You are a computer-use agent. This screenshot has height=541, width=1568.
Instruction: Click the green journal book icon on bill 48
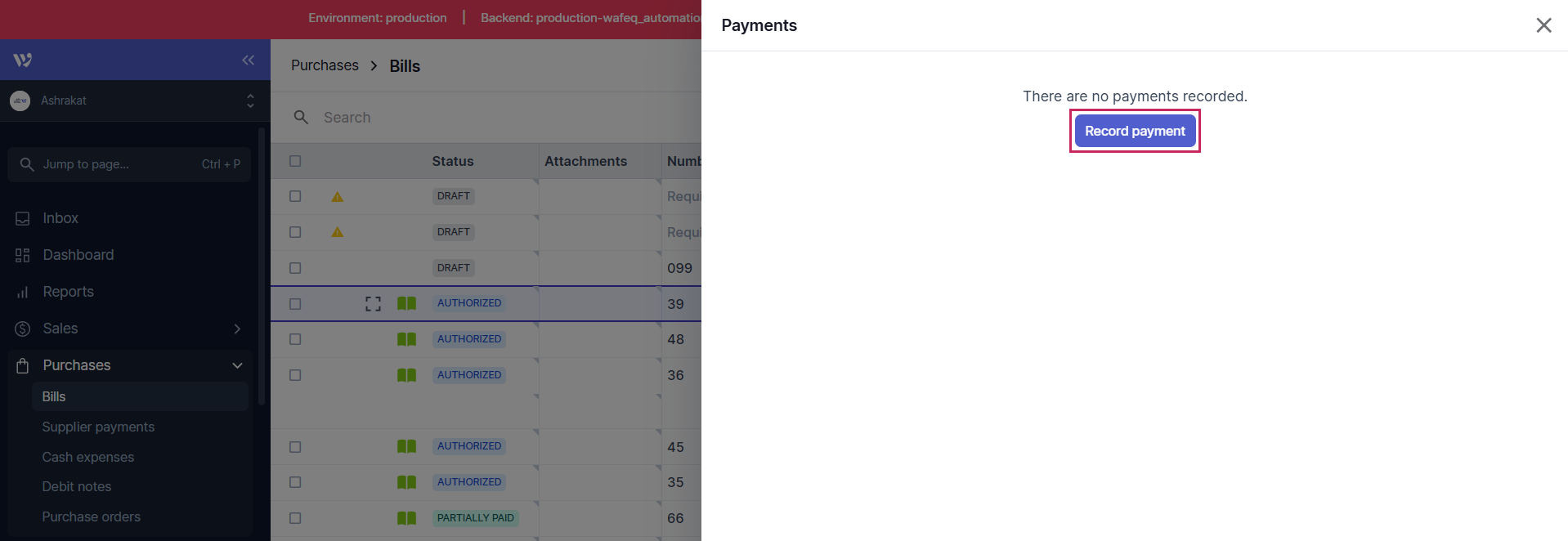pyautogui.click(x=406, y=339)
